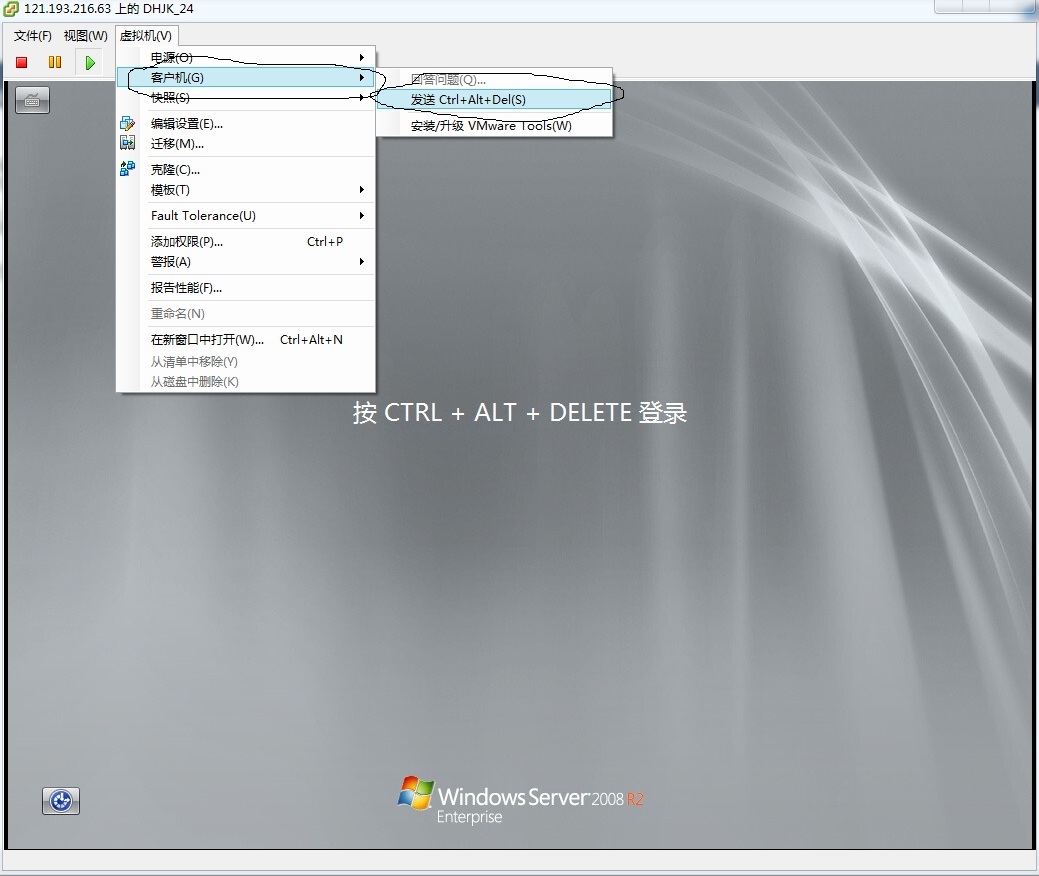Click the on-screen keyboard icon on login screen

32,101
